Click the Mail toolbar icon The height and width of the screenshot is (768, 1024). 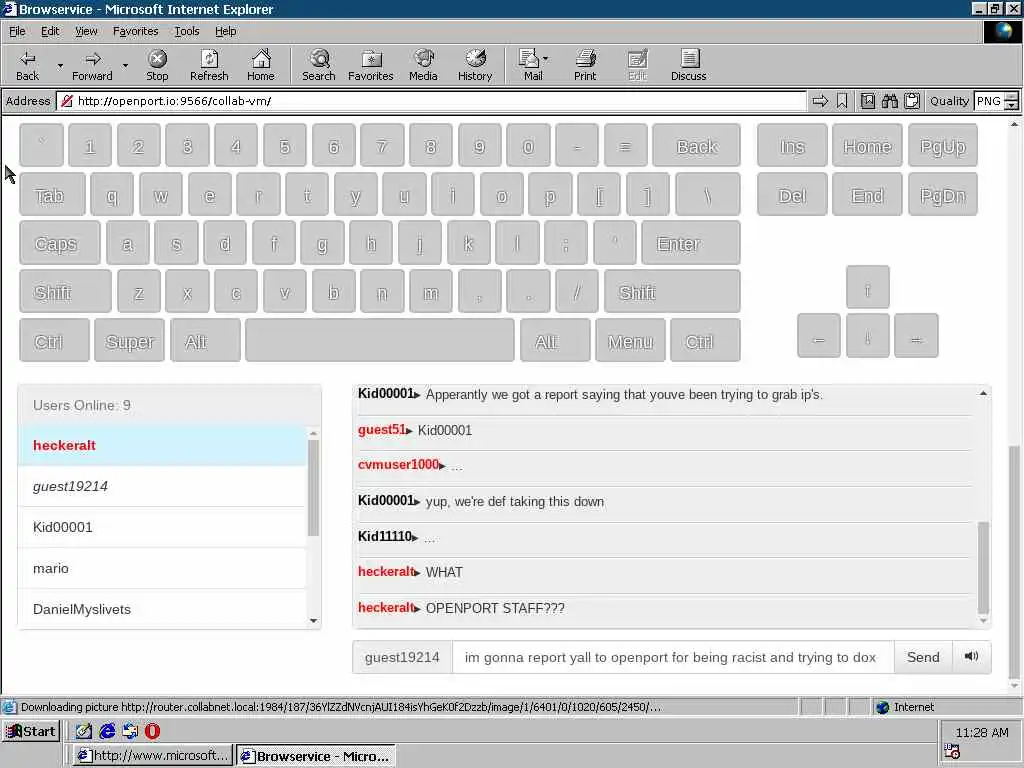tap(530, 65)
